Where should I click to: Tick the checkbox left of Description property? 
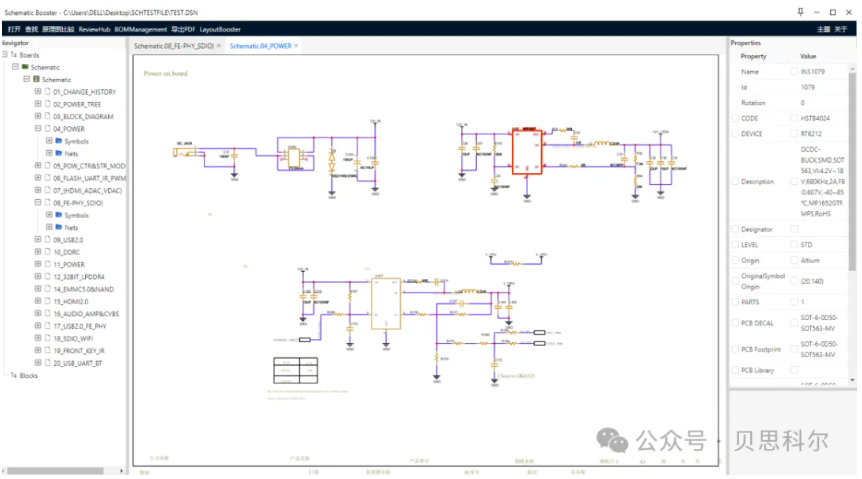(x=735, y=181)
